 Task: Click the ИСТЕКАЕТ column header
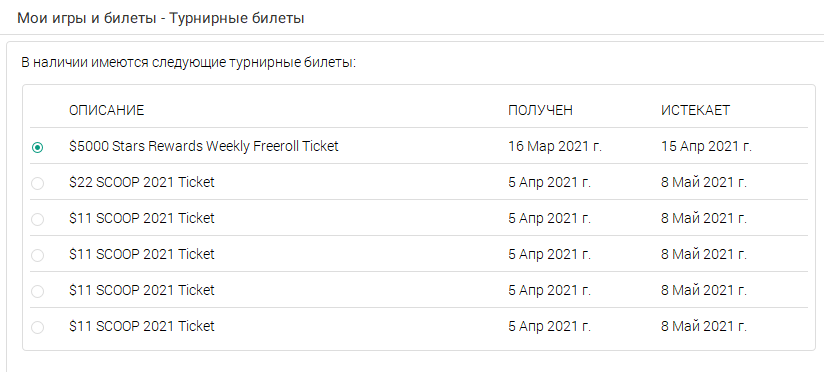pyautogui.click(x=695, y=110)
